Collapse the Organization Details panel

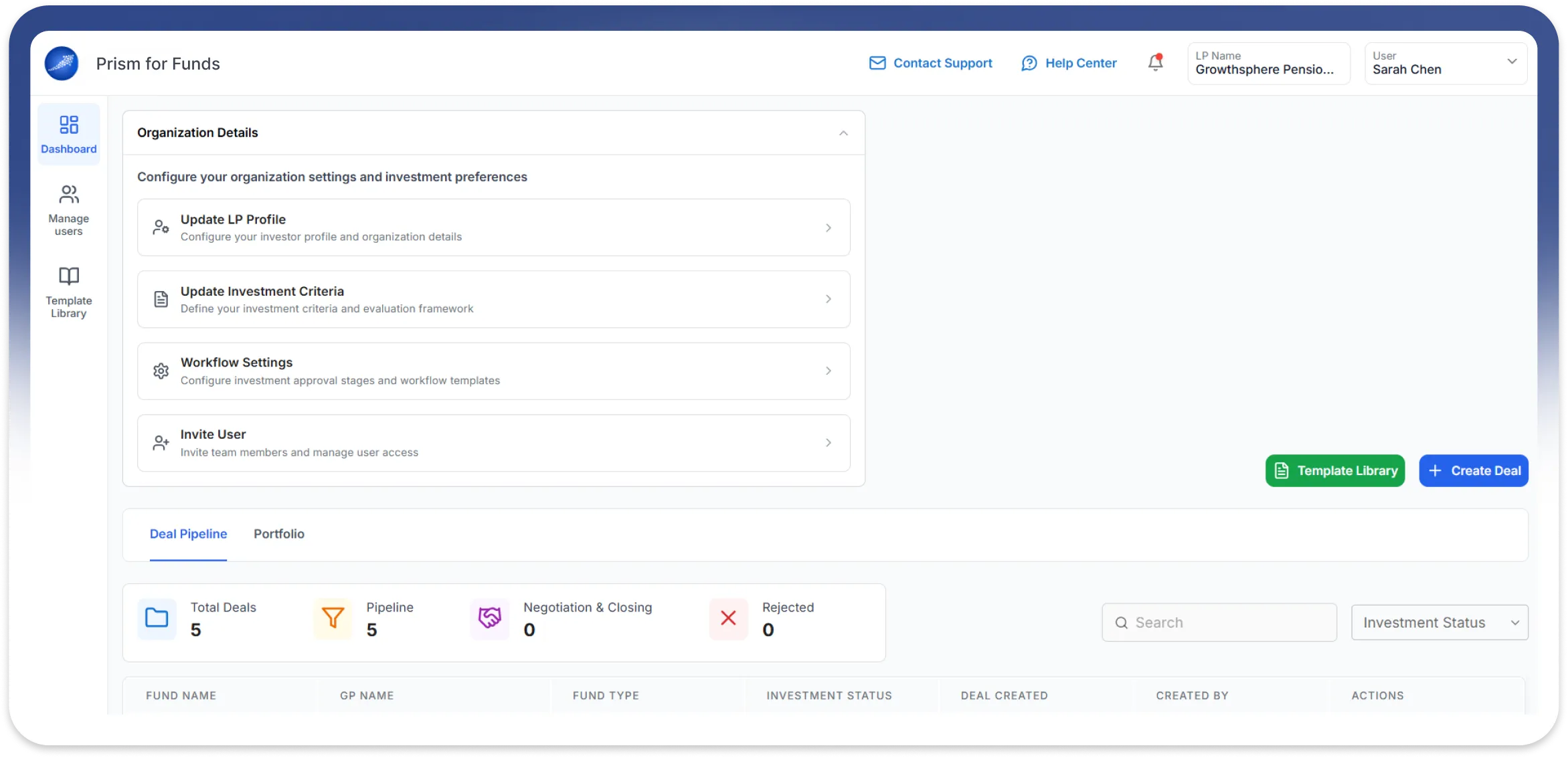(843, 133)
